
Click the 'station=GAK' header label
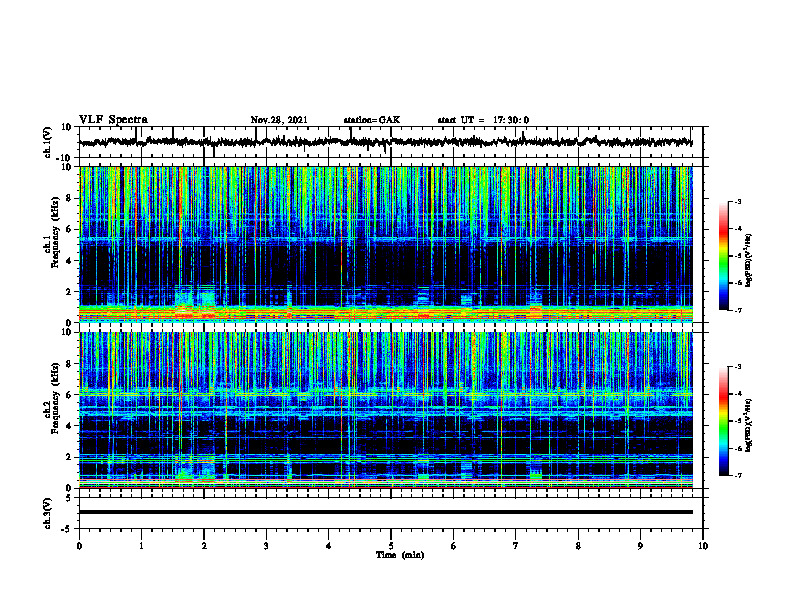[x=372, y=120]
